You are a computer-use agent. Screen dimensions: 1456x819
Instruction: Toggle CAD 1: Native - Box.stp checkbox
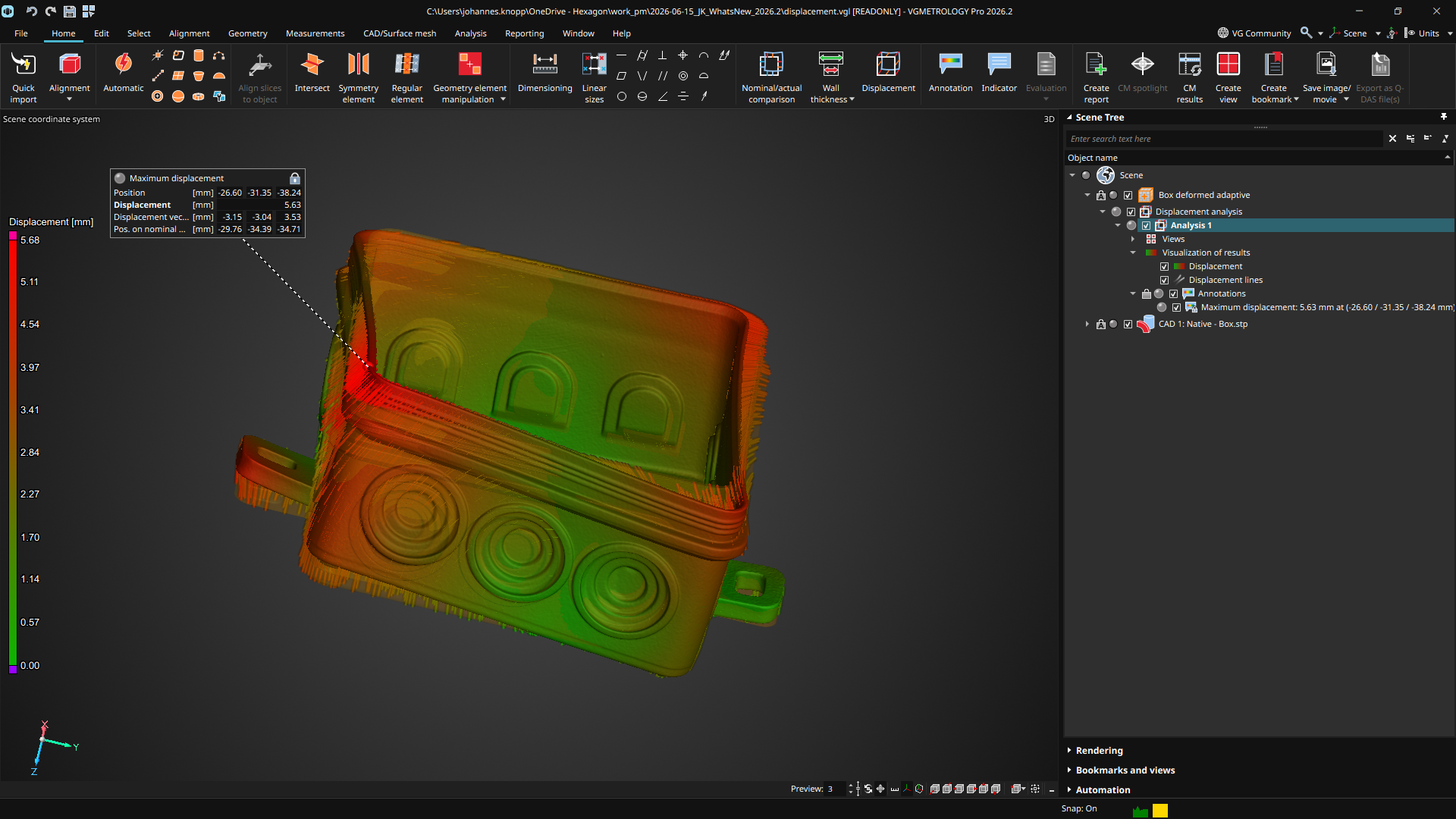(x=1128, y=325)
